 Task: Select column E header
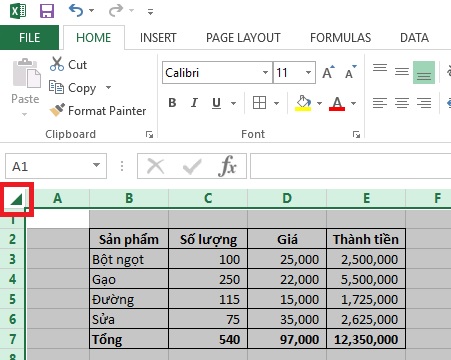[x=366, y=198]
